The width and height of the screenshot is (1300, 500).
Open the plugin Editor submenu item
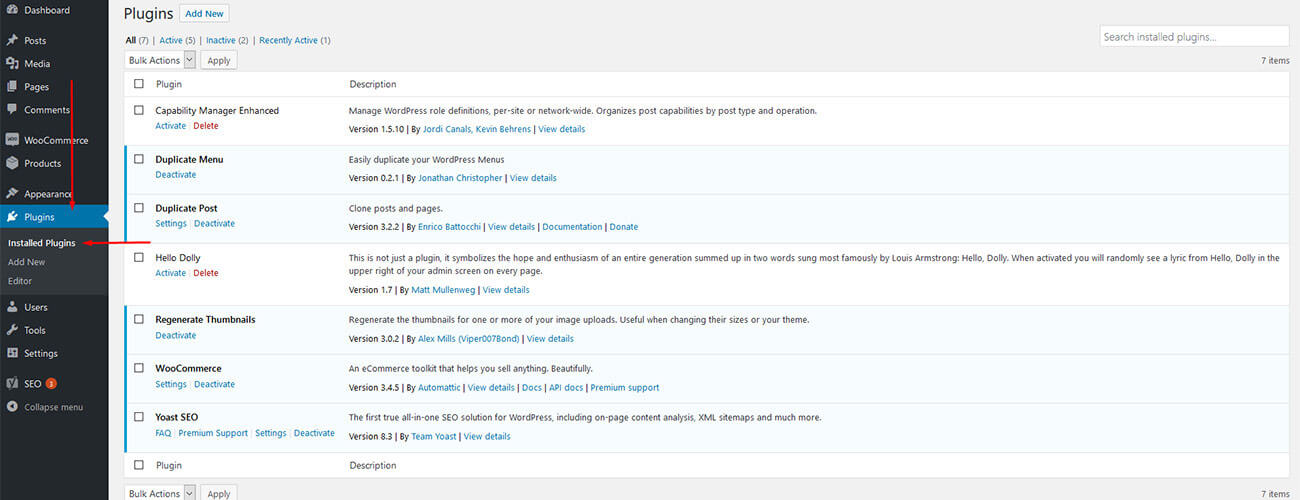click(x=20, y=281)
